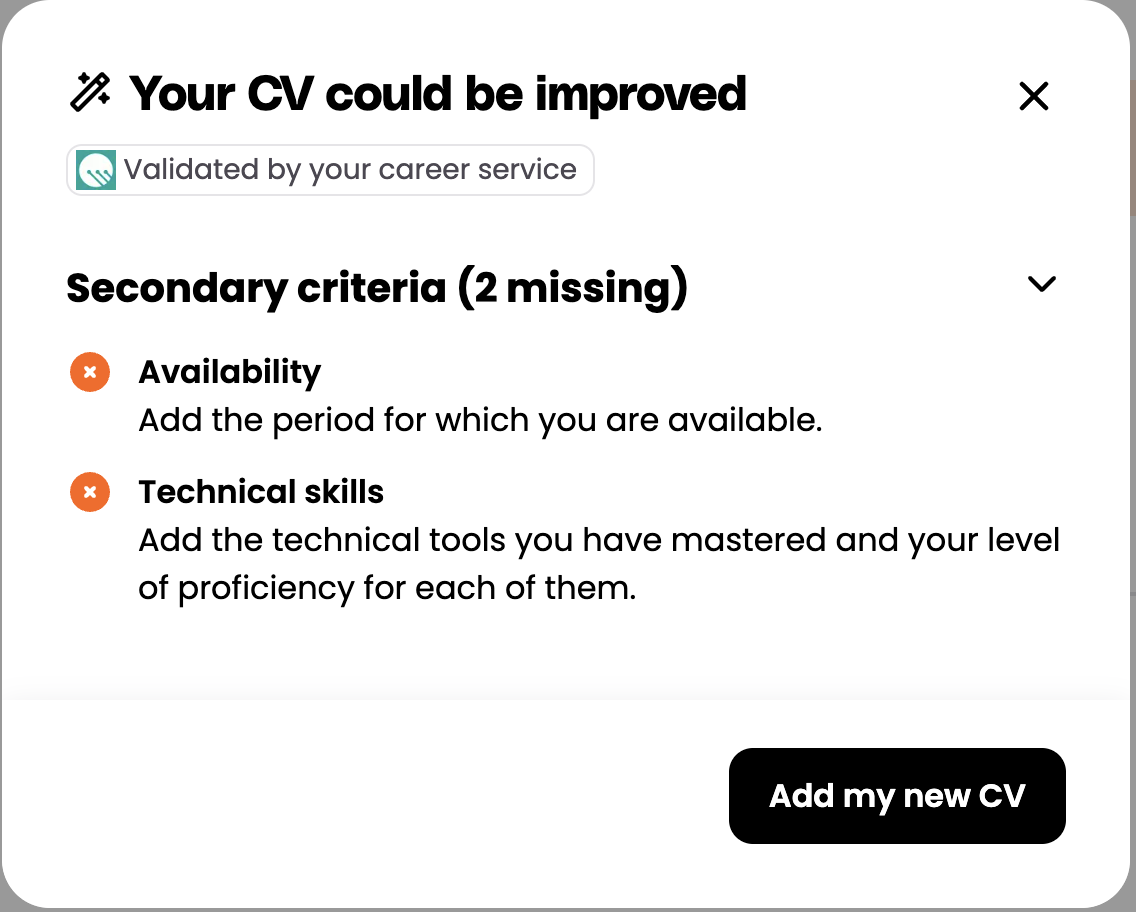
Task: Click the line "of proficiency for each of them."
Action: [x=387, y=588]
